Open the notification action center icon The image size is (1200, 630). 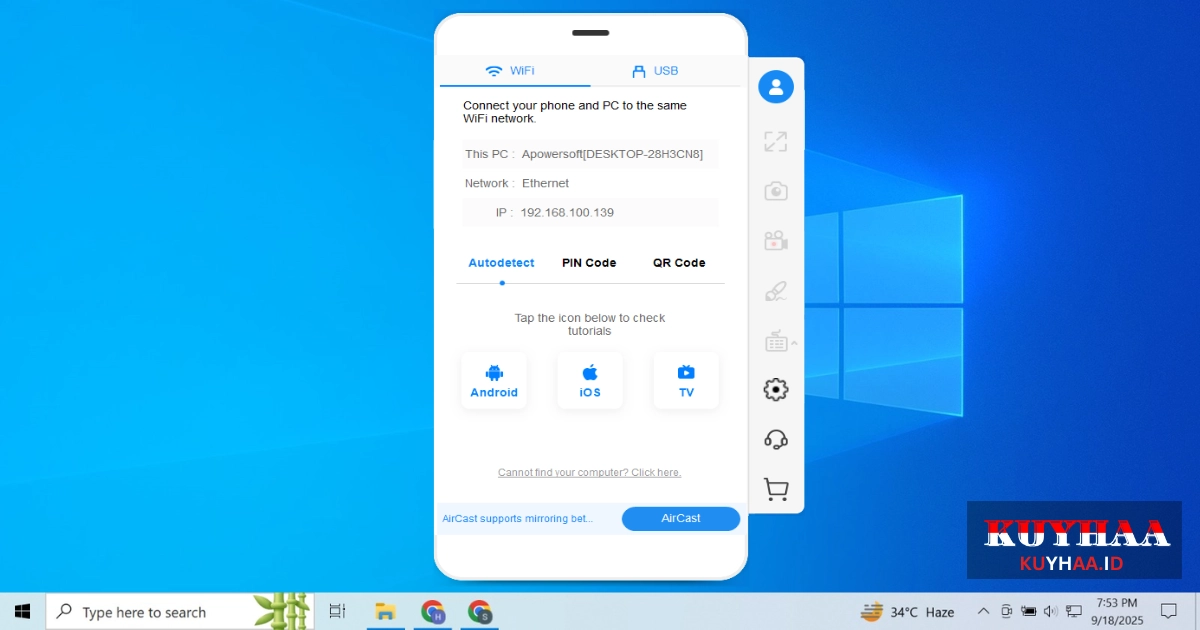(1168, 611)
